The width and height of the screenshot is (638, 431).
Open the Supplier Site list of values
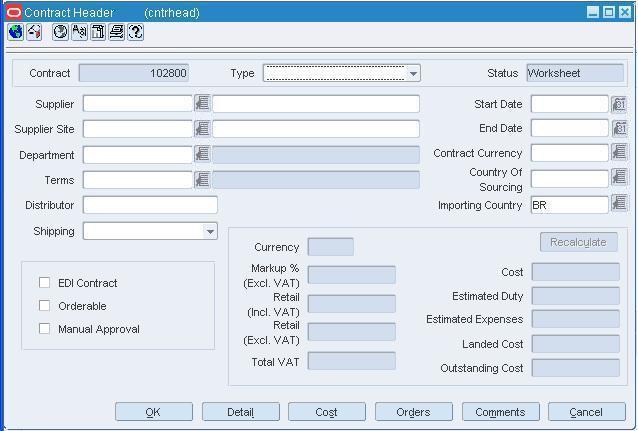202,129
